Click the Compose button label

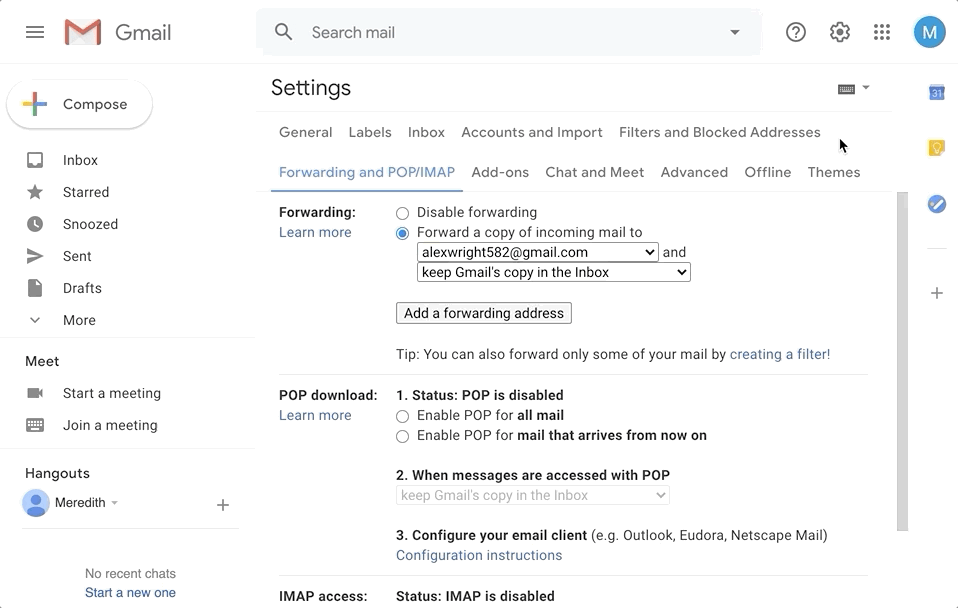pos(95,104)
